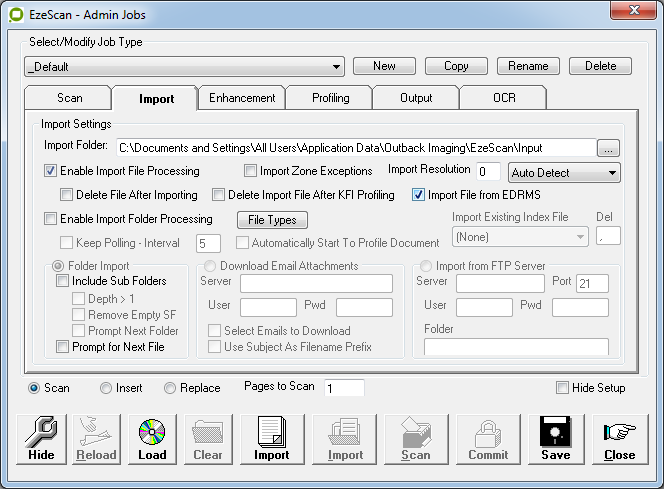Toggle the Import File from EDRMS checkbox
This screenshot has width=664, height=489.
tap(419, 195)
